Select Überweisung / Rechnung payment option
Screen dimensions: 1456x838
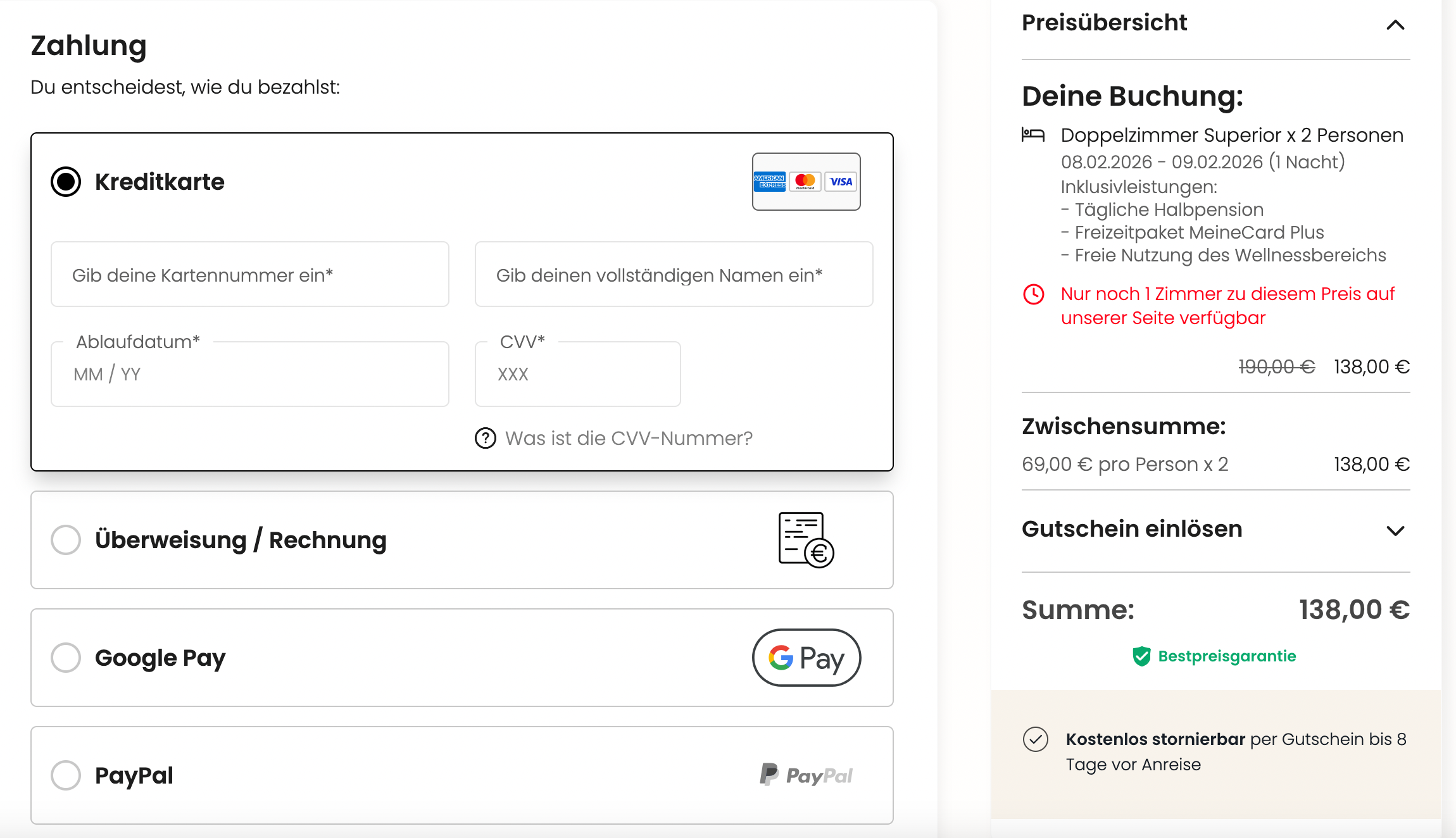click(66, 540)
